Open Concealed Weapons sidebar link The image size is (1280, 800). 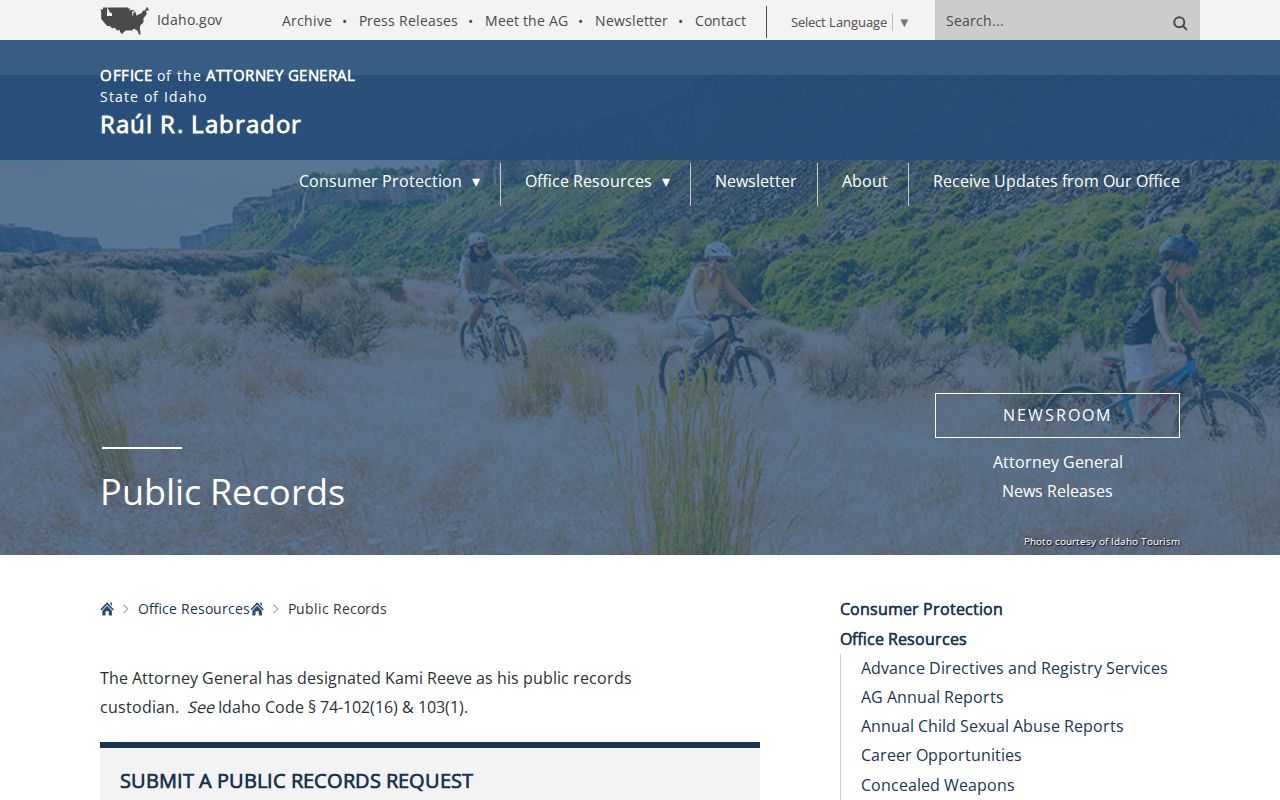pyautogui.click(x=938, y=785)
